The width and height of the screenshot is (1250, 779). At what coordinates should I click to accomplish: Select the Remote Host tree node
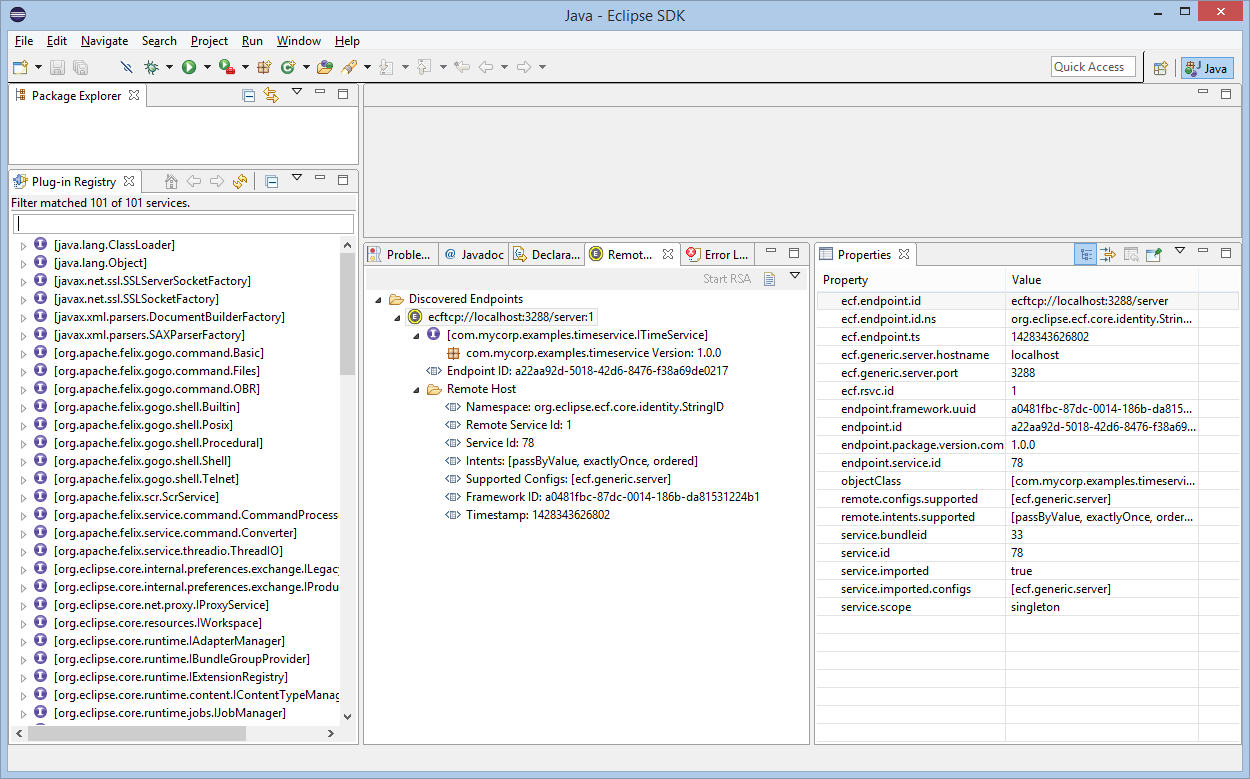481,389
